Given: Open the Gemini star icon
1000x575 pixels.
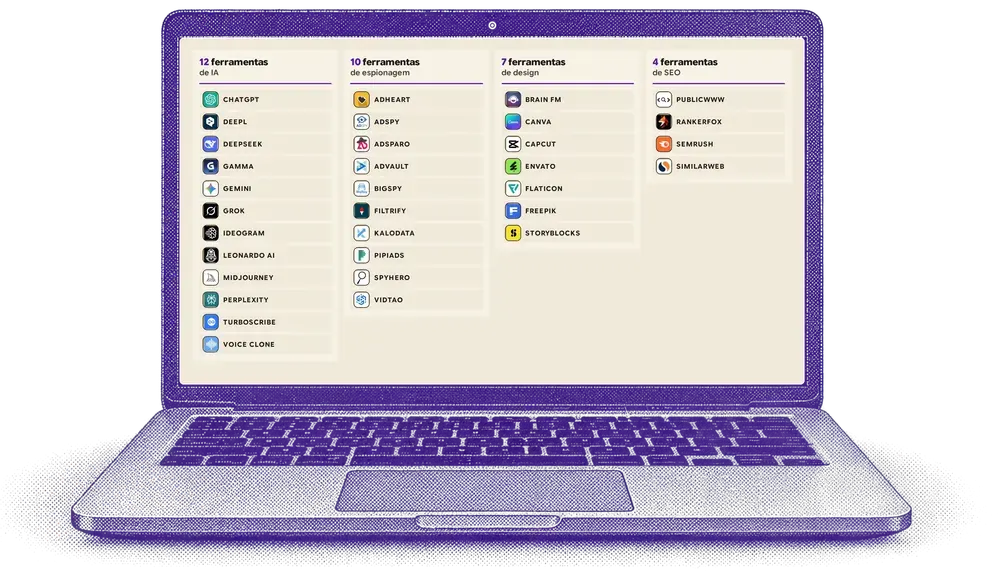Looking at the screenshot, I should pos(210,189).
